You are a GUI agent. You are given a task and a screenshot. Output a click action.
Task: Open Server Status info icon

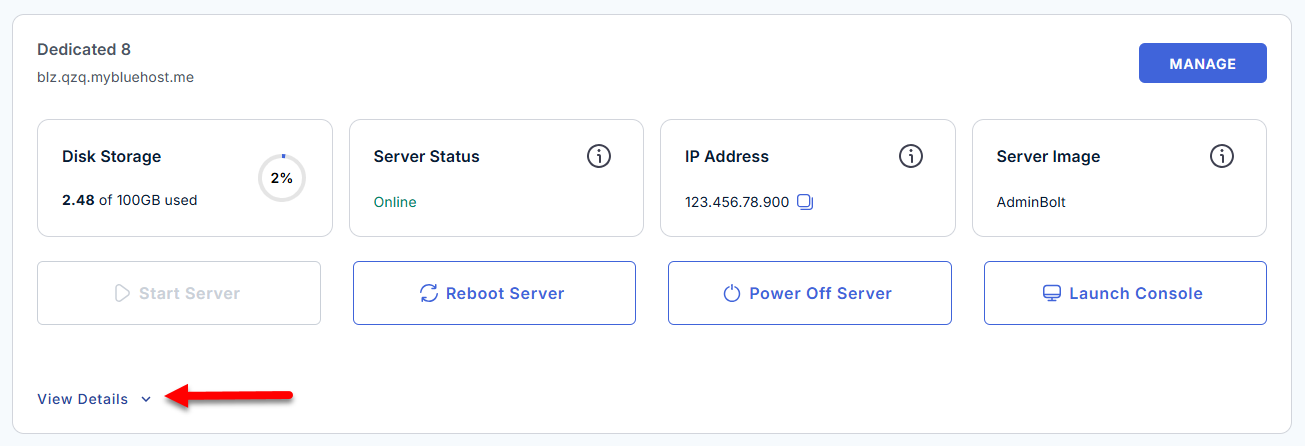[598, 156]
